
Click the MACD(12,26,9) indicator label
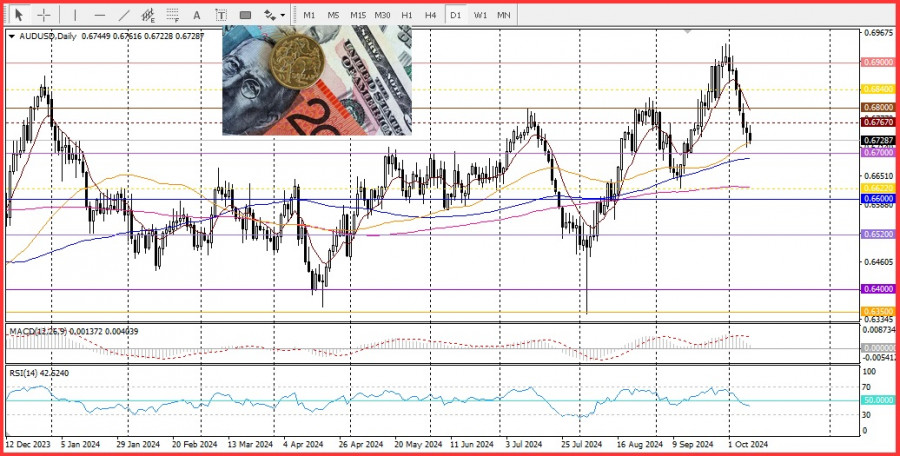pyautogui.click(x=38, y=331)
